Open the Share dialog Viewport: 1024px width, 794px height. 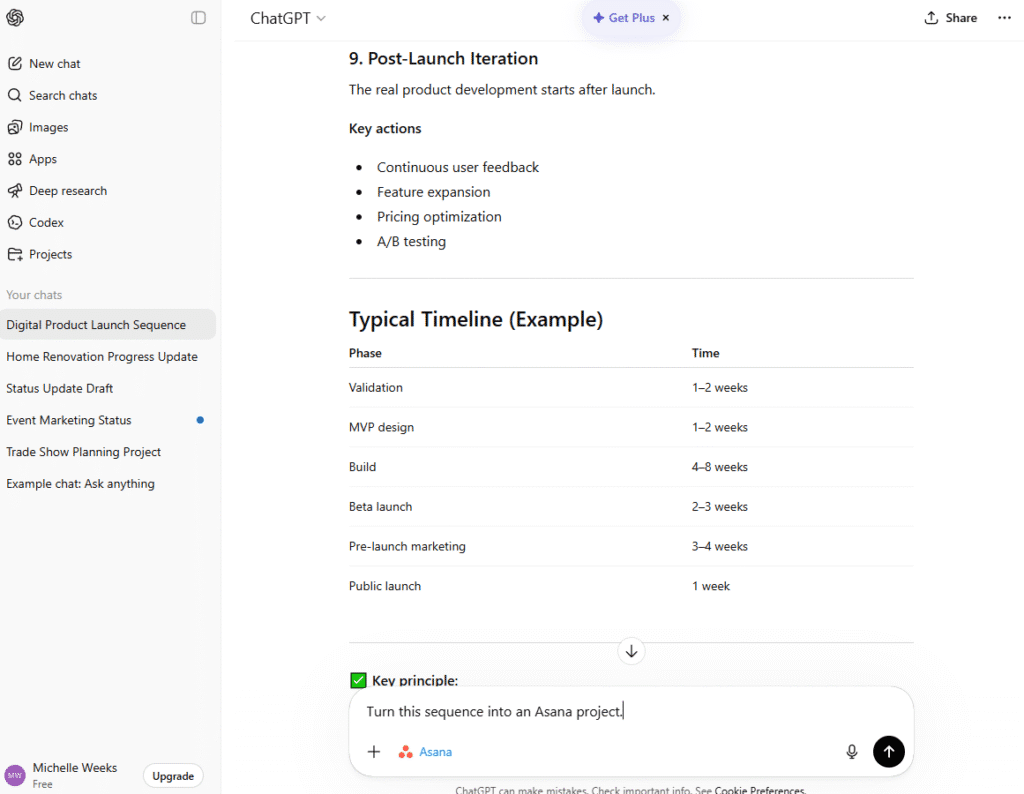click(x=950, y=17)
